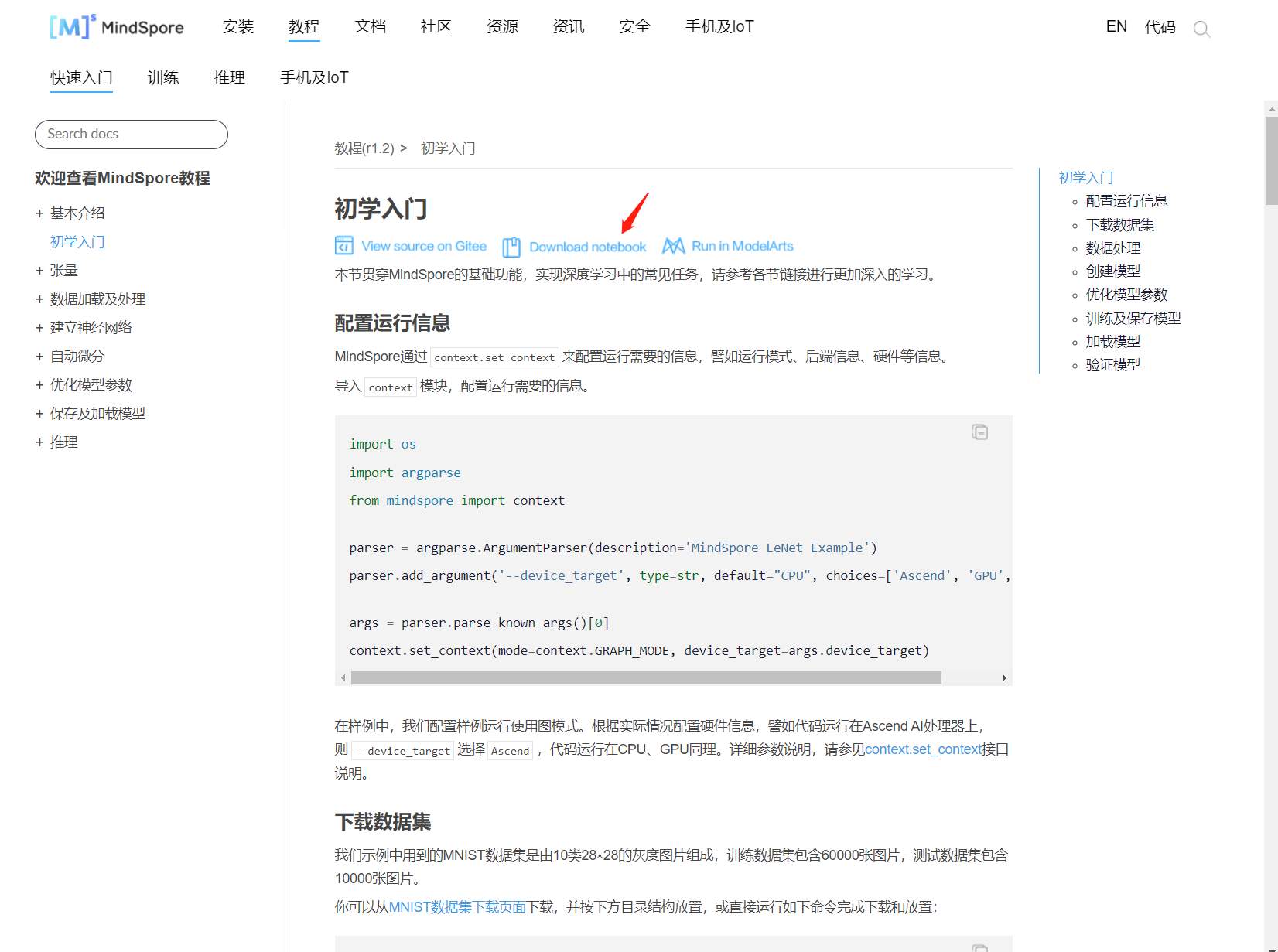Open 初学入门 in the left sidebar

coord(77,242)
